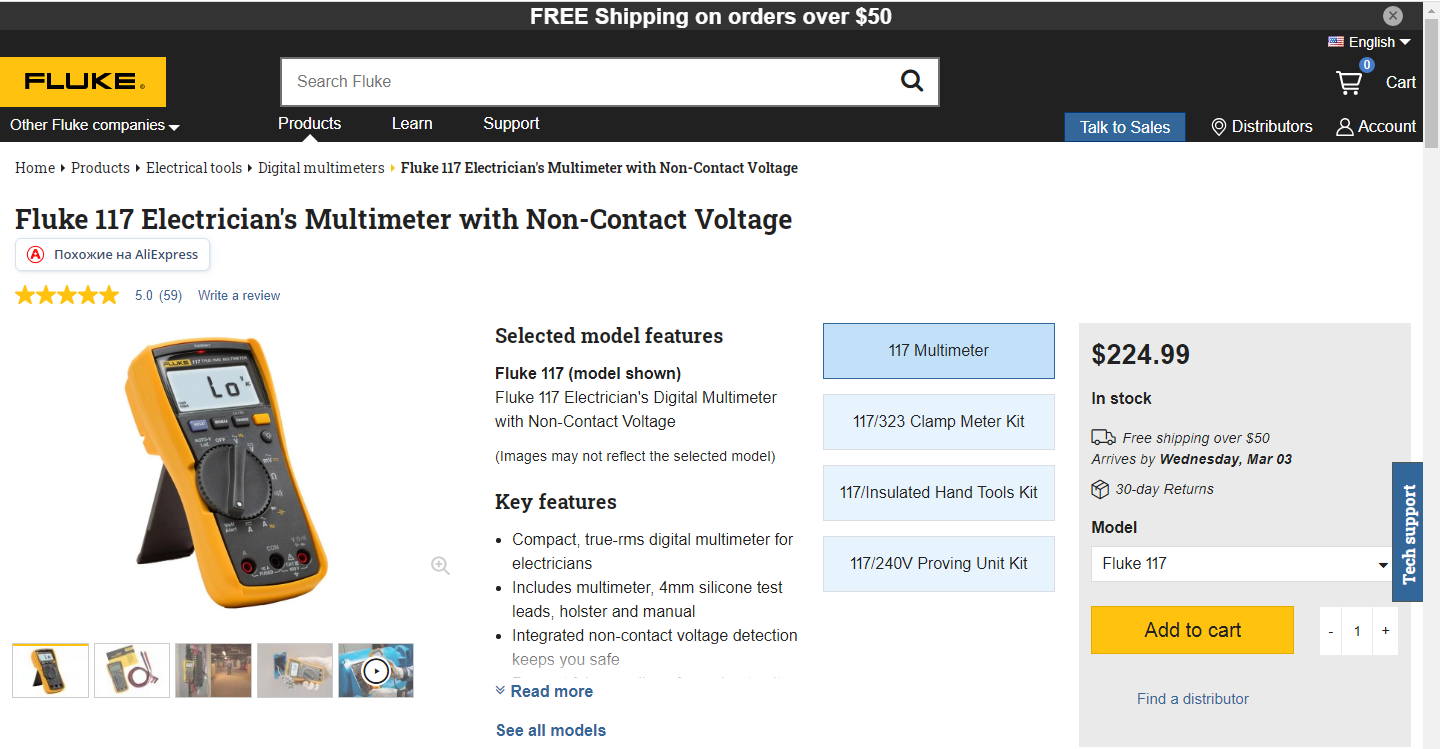Click the zoom magnifier on product image

point(440,565)
